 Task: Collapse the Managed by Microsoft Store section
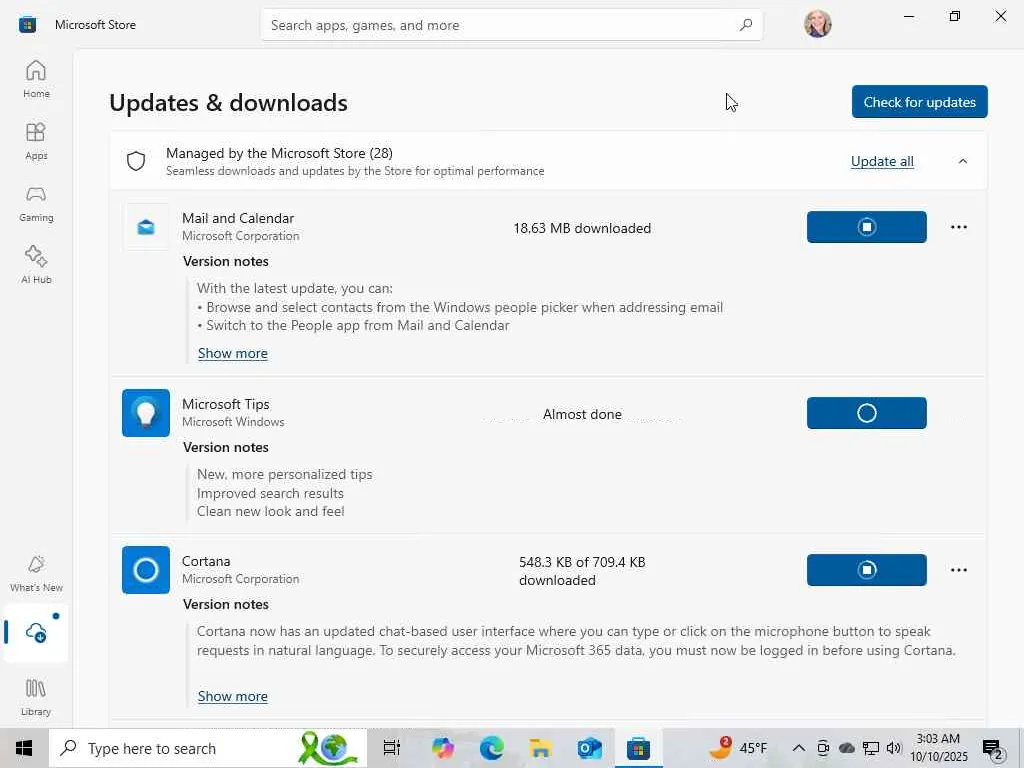pyautogui.click(x=963, y=161)
